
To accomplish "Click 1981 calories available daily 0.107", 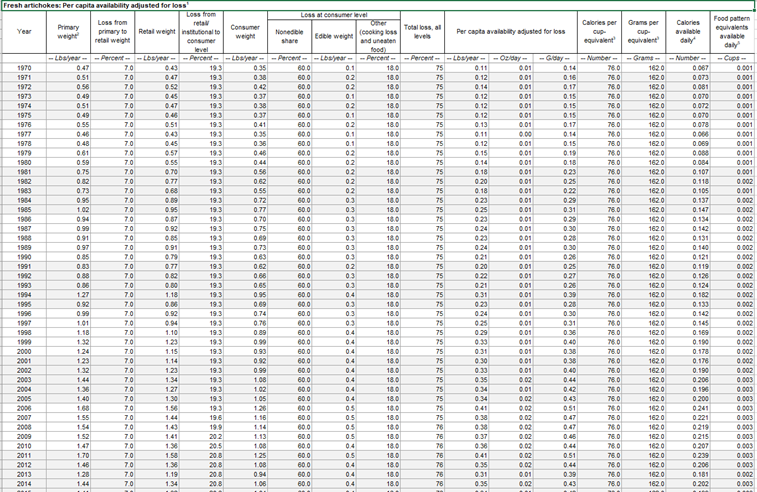I will point(688,172).
